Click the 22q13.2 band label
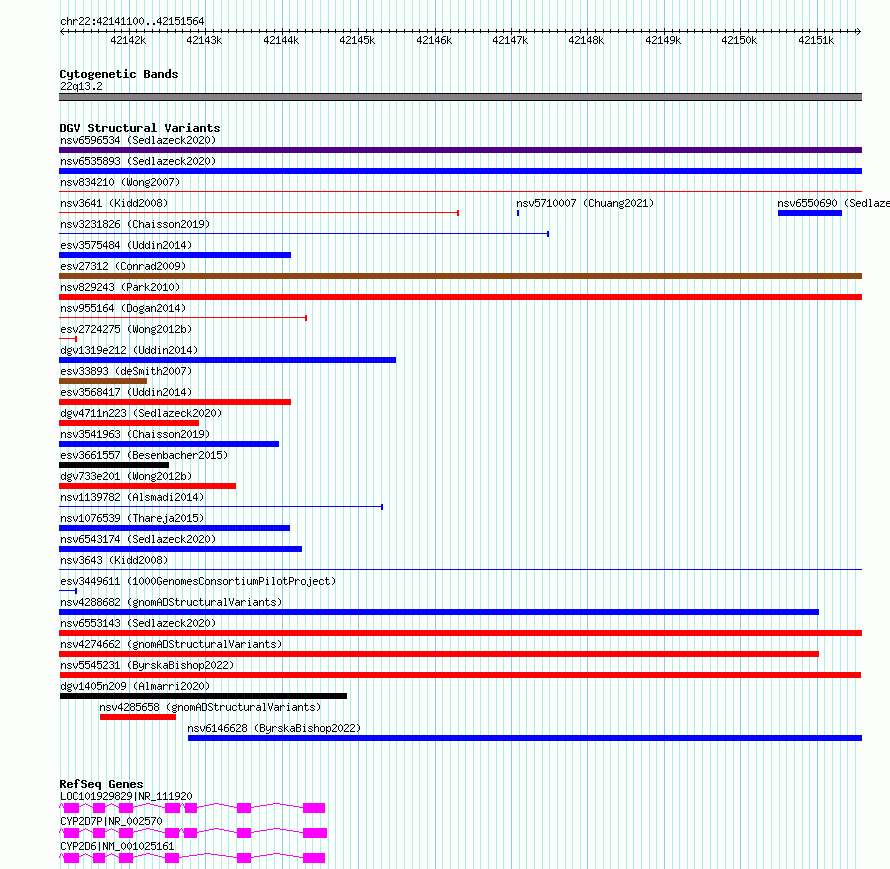The image size is (890, 869). coord(81,86)
